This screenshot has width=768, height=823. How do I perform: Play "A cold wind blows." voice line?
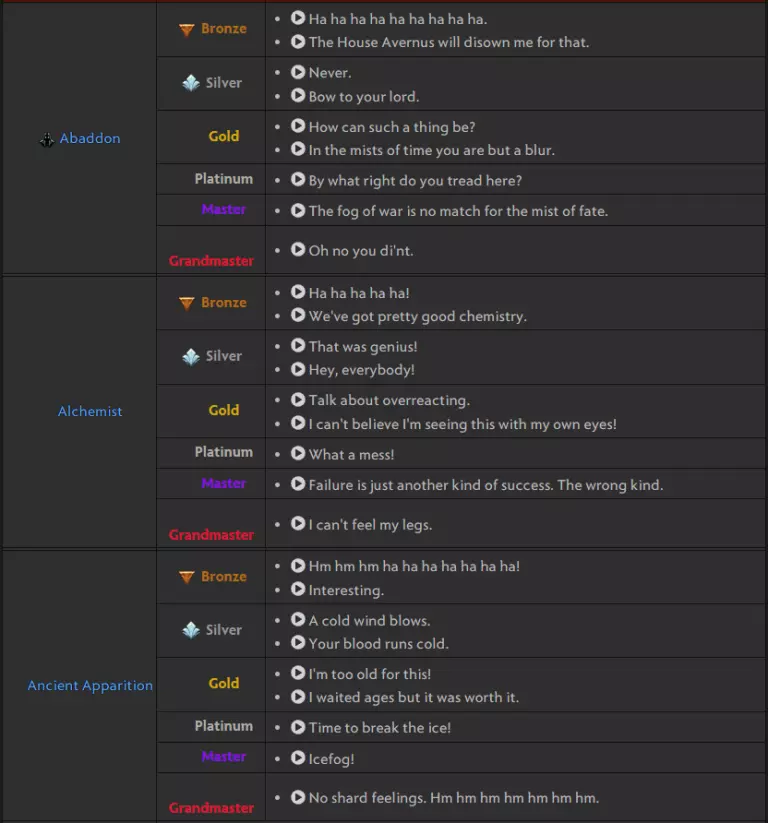(x=299, y=620)
